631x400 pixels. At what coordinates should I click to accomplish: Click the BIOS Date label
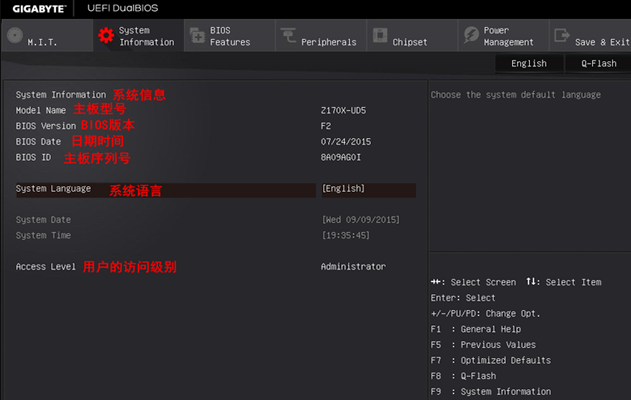tap(38, 142)
